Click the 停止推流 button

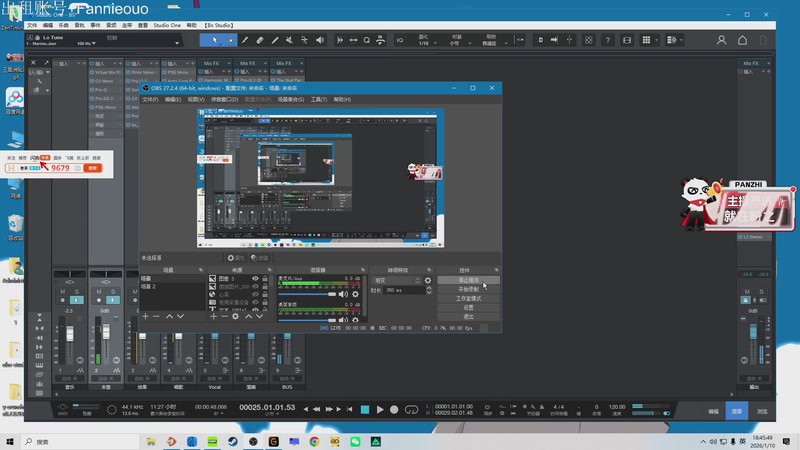tap(469, 281)
